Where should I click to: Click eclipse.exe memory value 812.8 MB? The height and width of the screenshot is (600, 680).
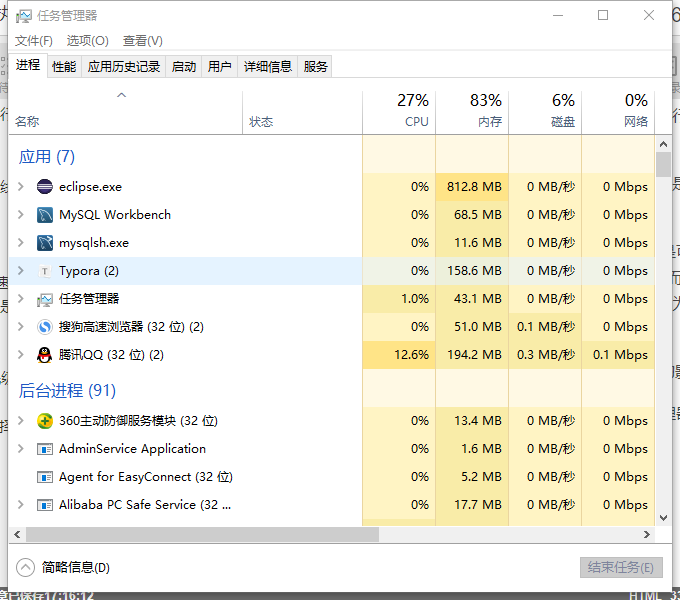474,187
